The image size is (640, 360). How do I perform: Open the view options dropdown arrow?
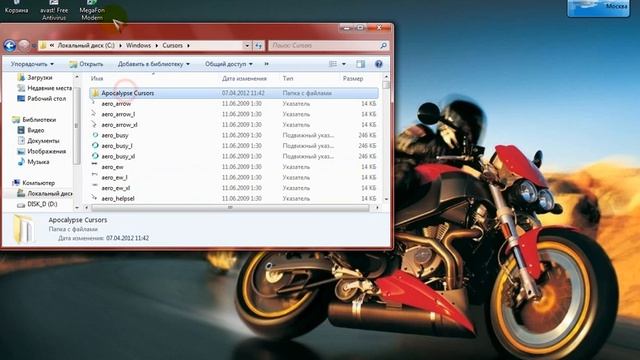[x=344, y=64]
